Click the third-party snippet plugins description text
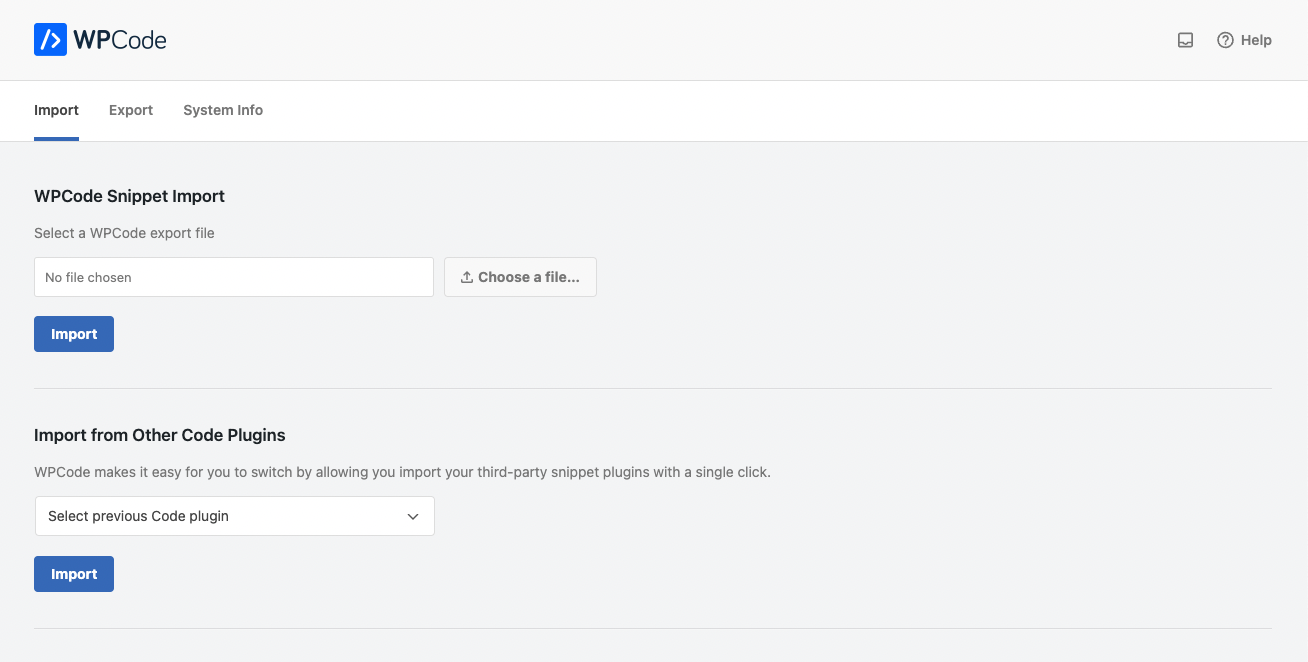This screenshot has width=1308, height=662. (x=402, y=472)
